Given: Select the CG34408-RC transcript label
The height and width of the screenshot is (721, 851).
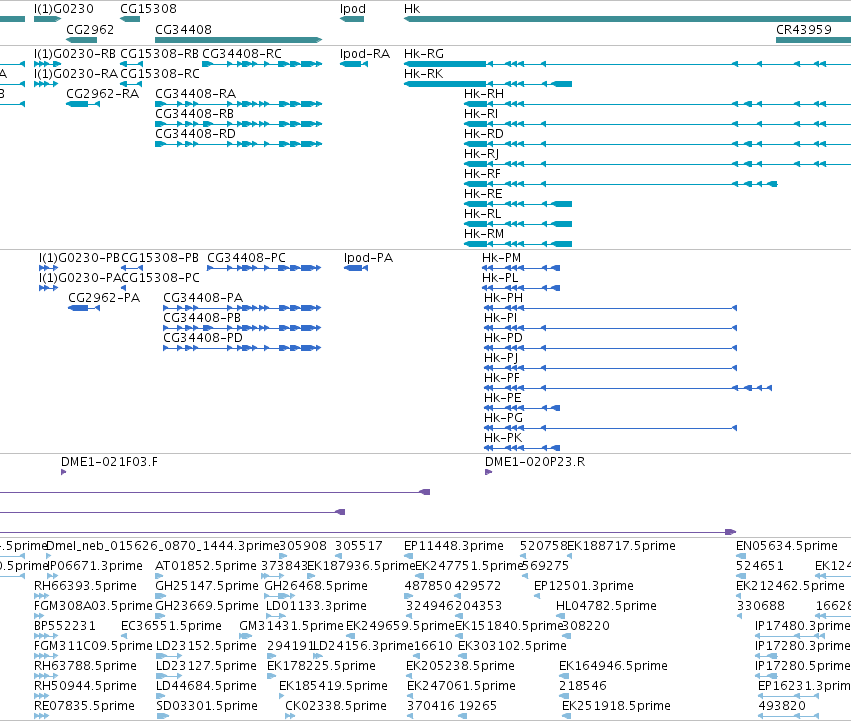Looking at the screenshot, I should coord(242,54).
